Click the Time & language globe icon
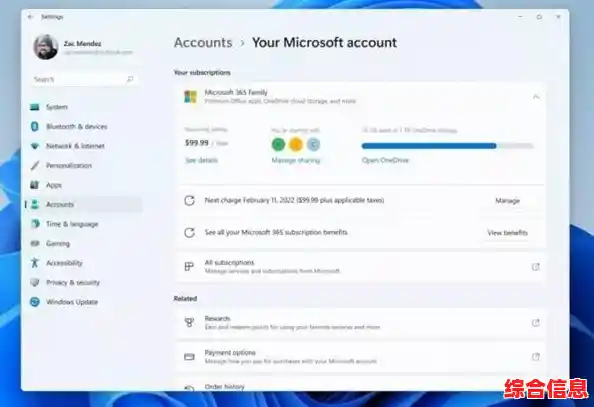This screenshot has height=407, width=594. point(34,224)
